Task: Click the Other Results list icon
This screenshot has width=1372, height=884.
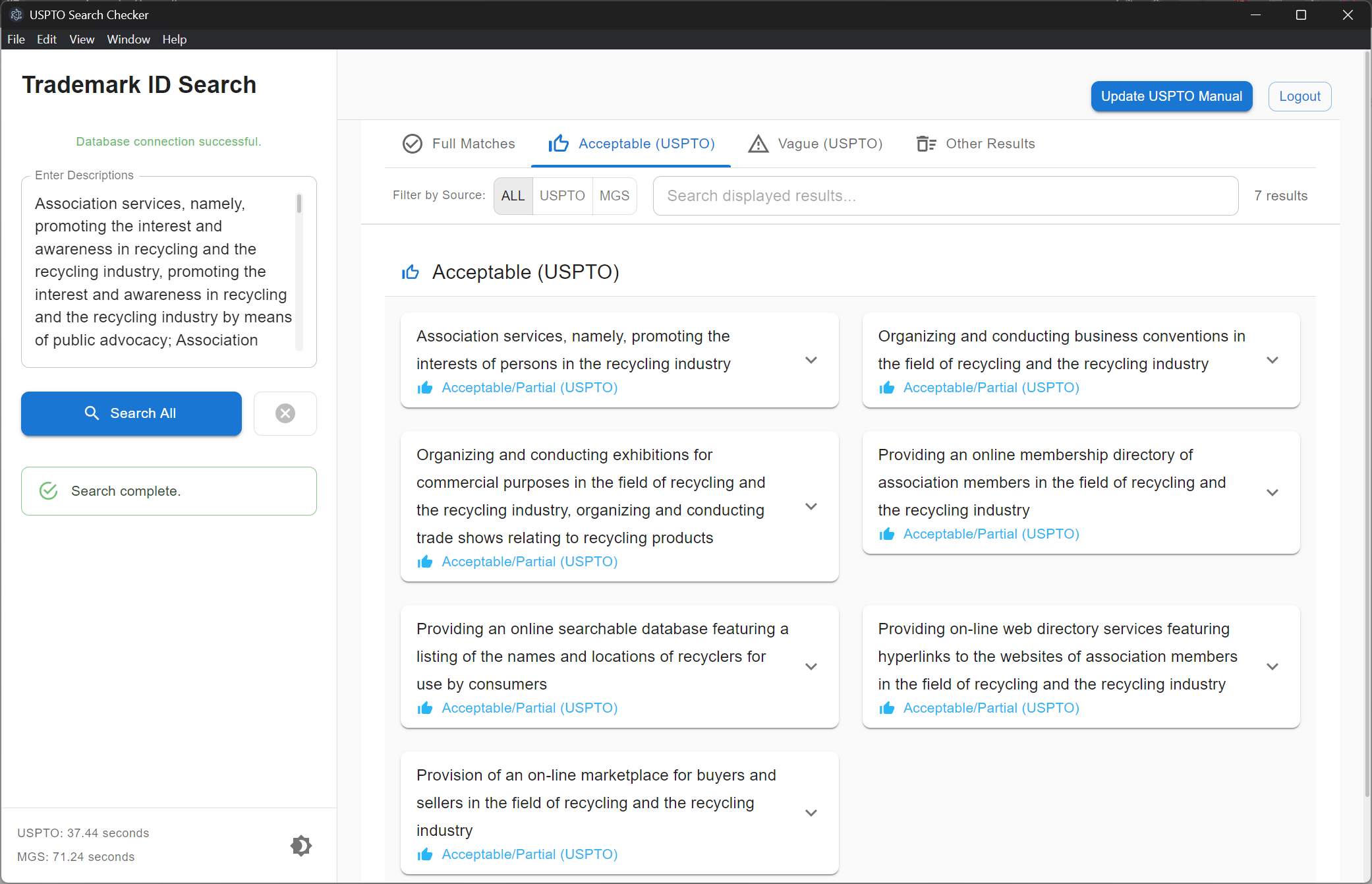Action: pyautogui.click(x=926, y=144)
